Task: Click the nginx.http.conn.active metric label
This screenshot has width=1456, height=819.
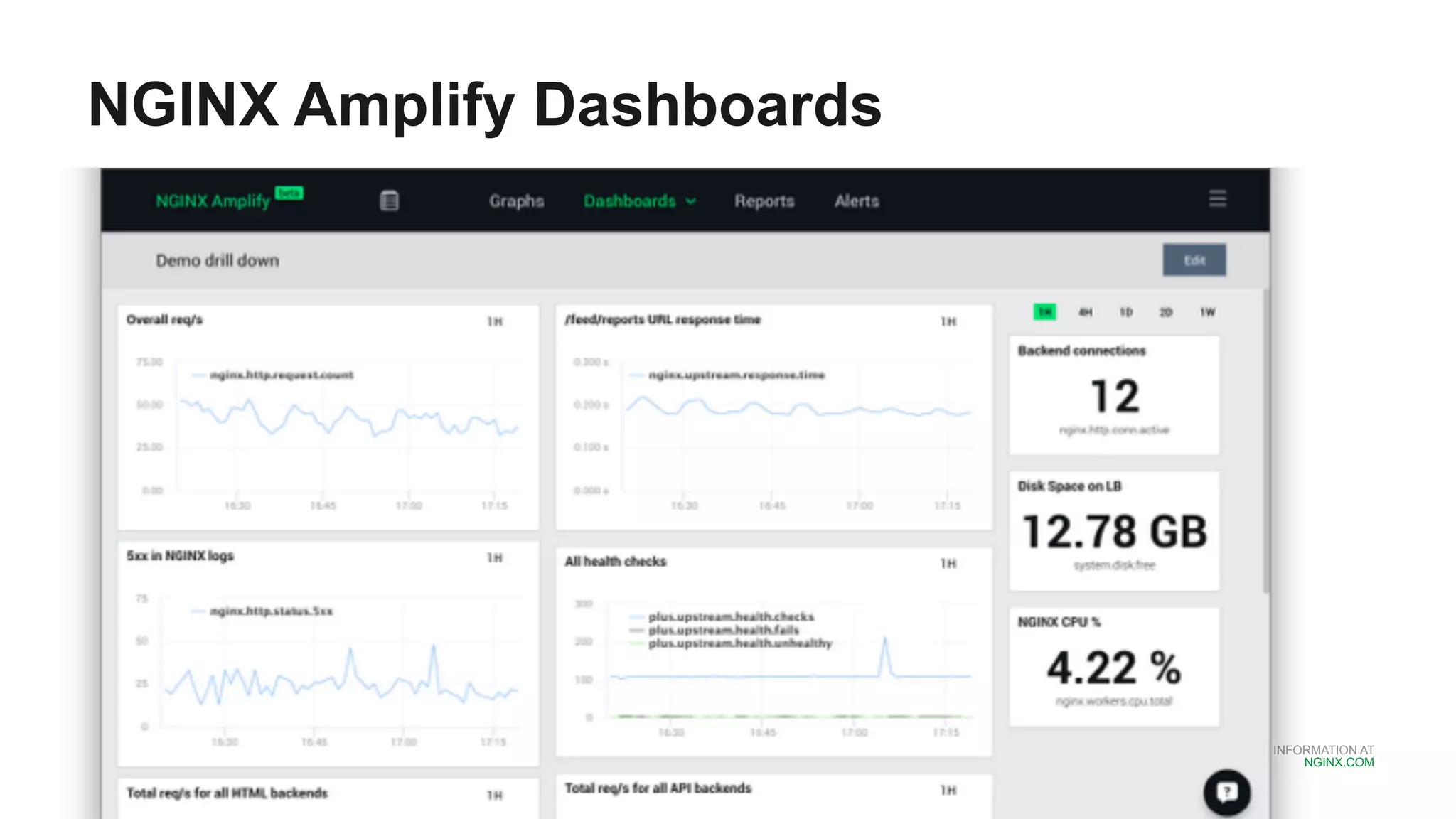Action: pos(1114,430)
